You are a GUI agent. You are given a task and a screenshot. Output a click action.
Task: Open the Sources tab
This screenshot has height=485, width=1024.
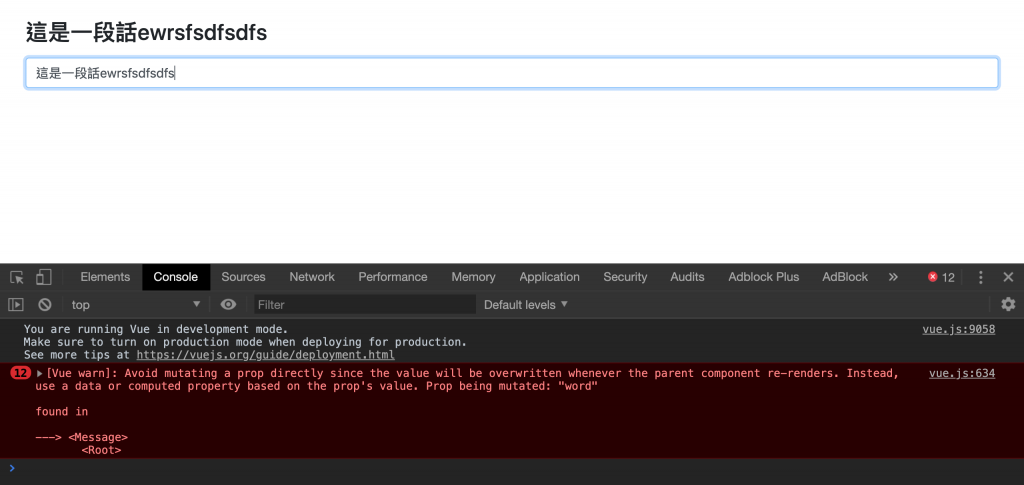pos(244,277)
